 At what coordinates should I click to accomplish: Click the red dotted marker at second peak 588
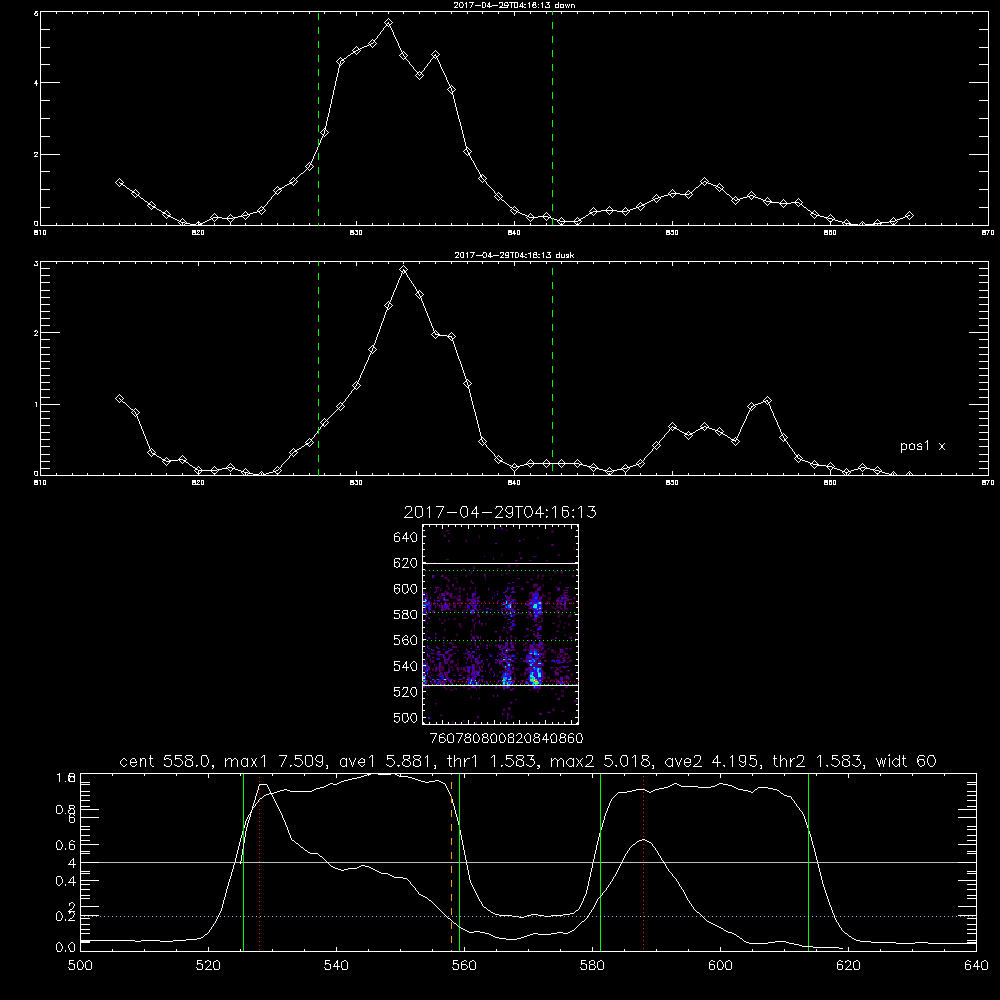[643, 862]
